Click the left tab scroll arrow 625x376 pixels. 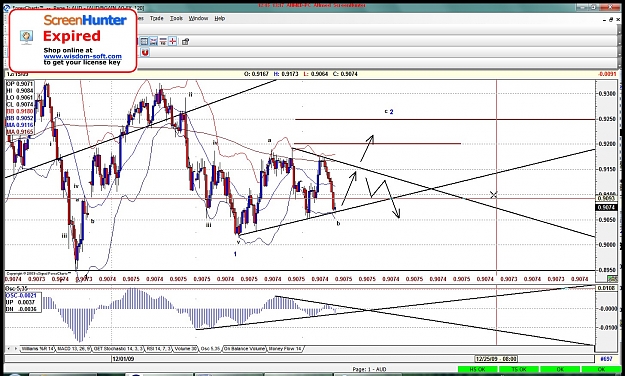pos(9,348)
